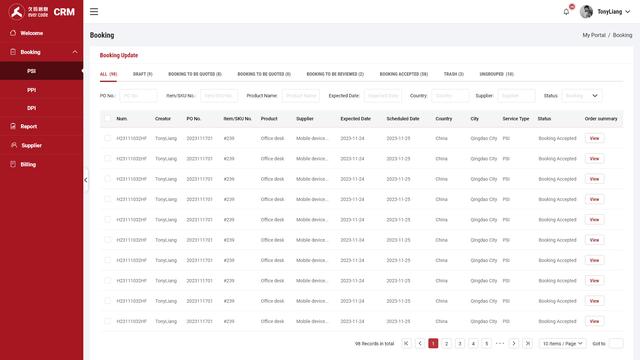Click current page 1 button

pos(433,343)
